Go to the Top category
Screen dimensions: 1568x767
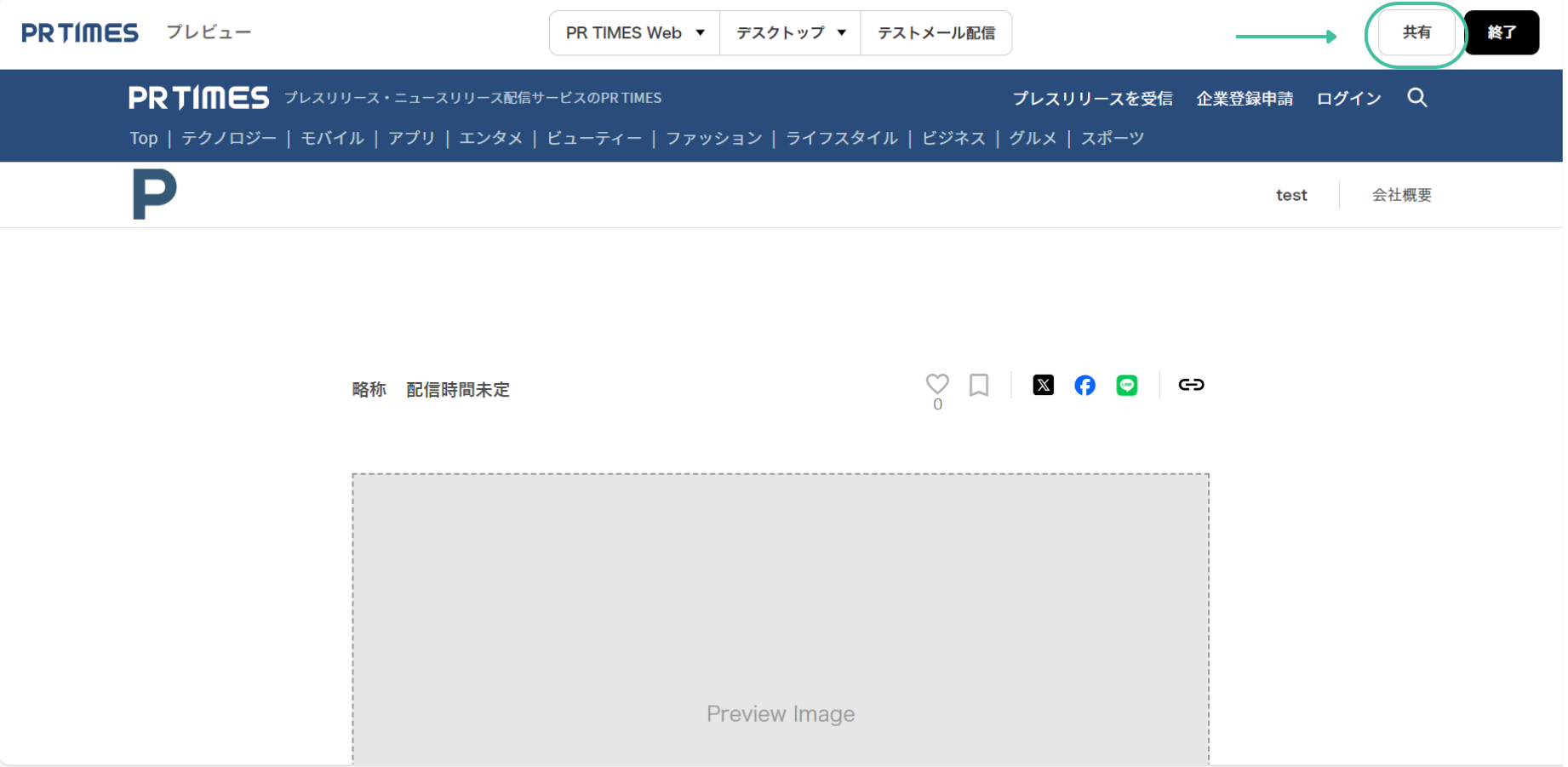click(x=144, y=138)
